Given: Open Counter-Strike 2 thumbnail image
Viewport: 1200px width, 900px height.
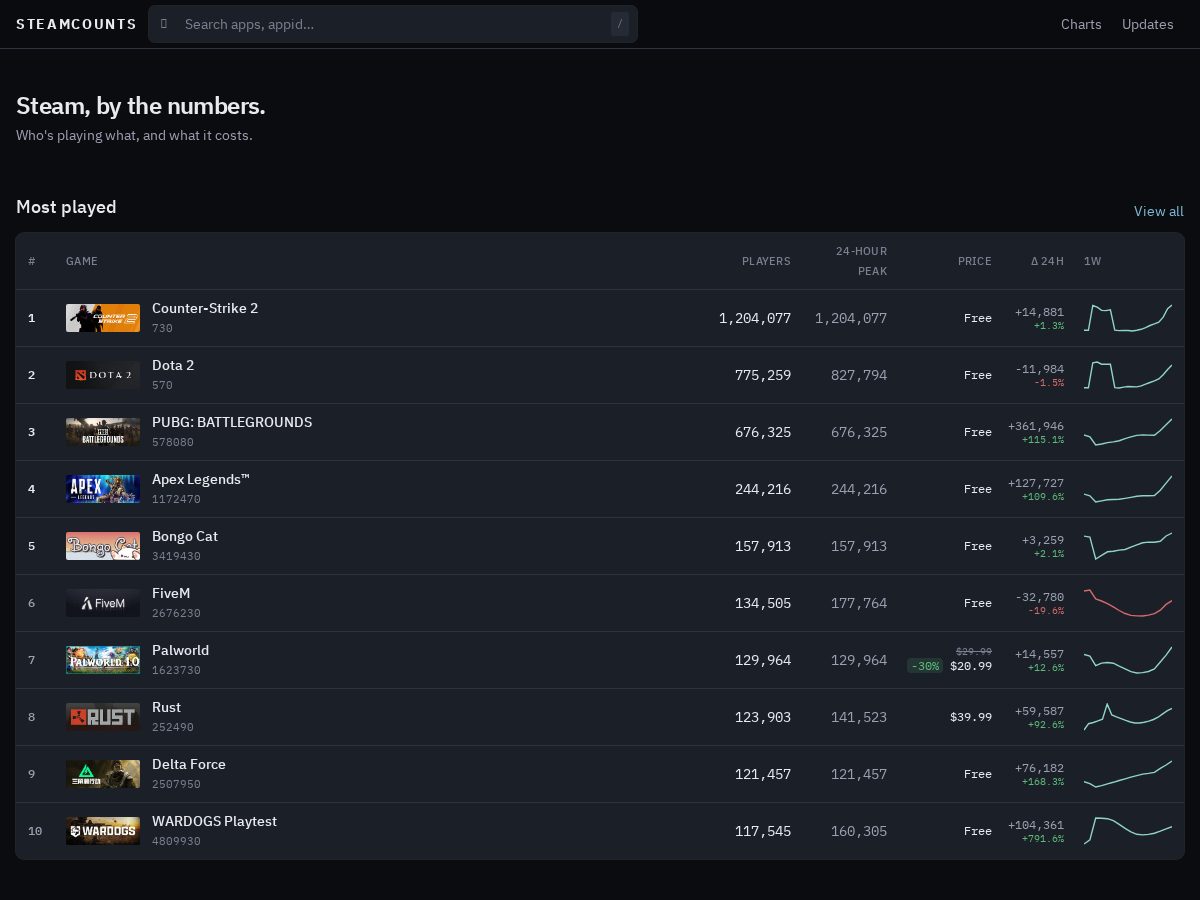Looking at the screenshot, I should click(x=103, y=318).
